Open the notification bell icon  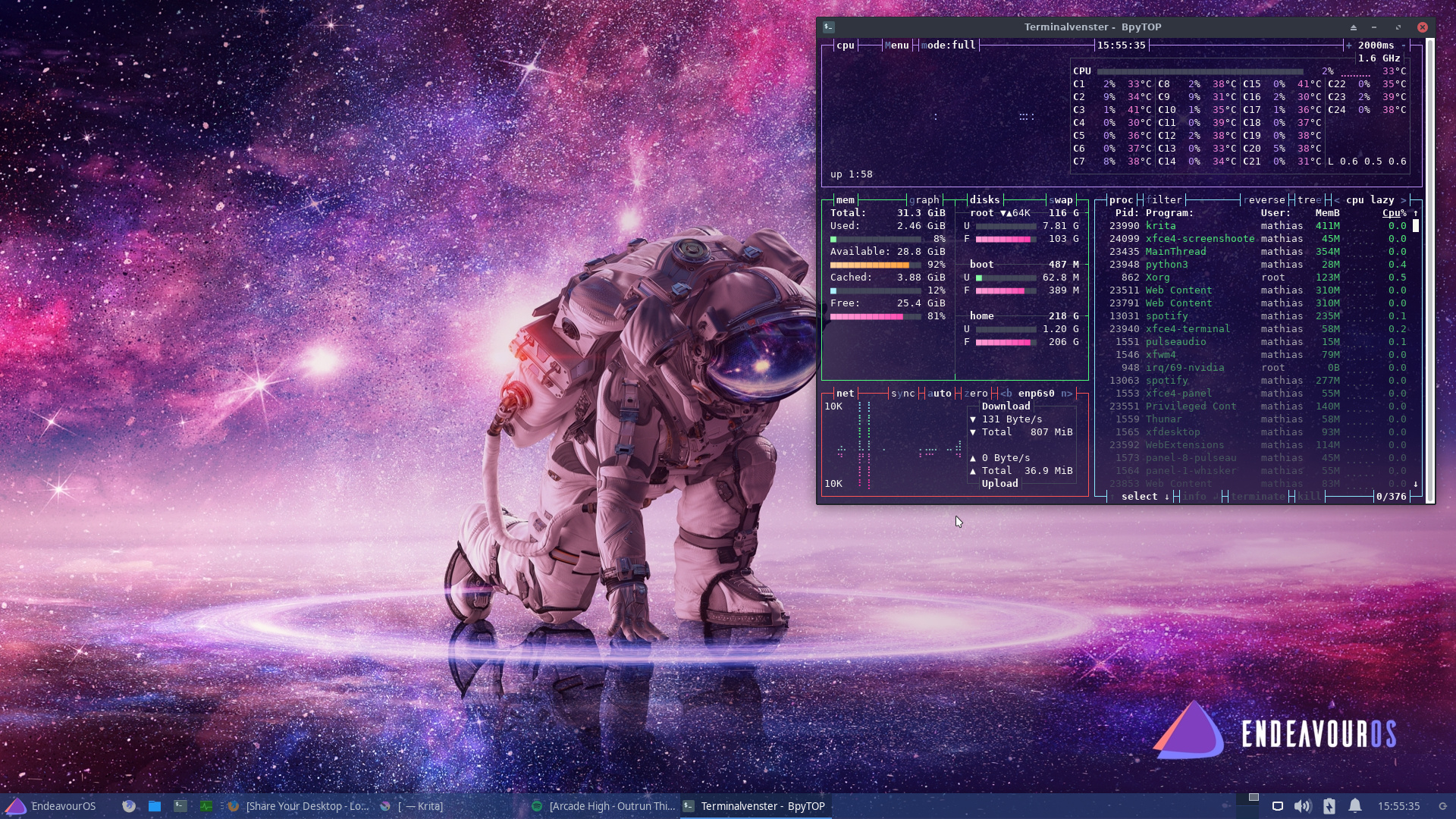(1355, 806)
